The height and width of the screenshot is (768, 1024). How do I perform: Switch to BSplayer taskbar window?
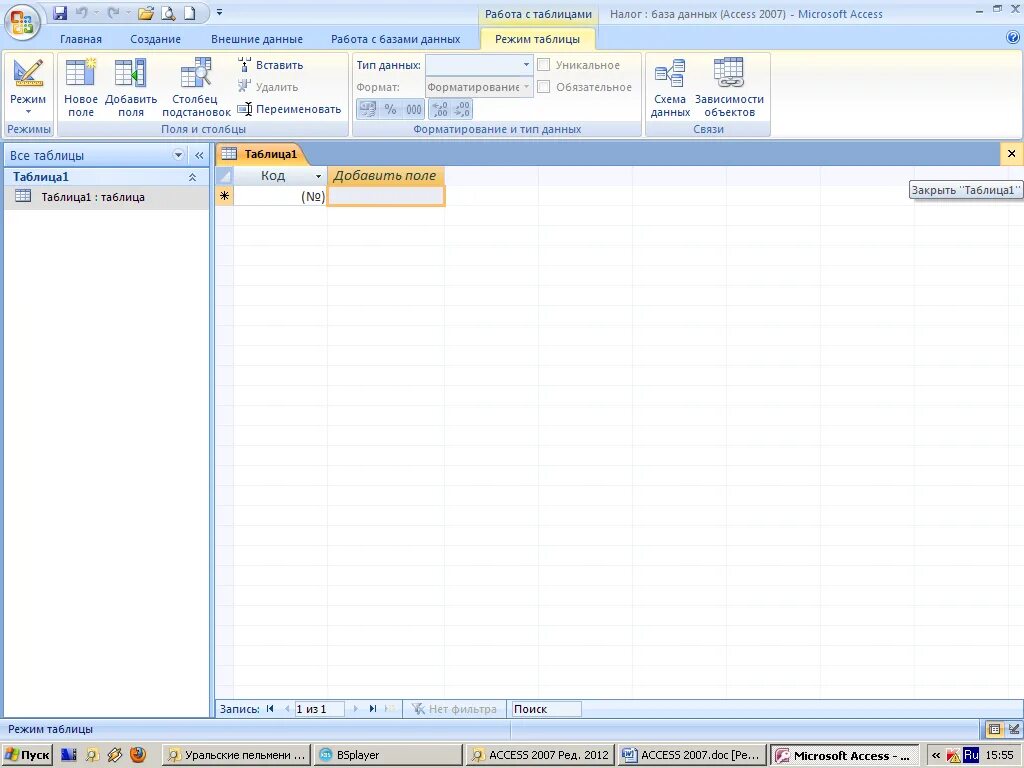pyautogui.click(x=389, y=755)
